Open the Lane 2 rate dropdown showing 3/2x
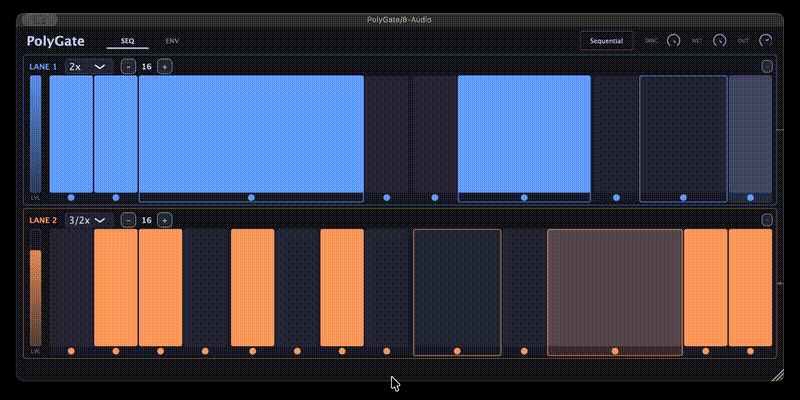The image size is (800, 400). click(x=89, y=220)
